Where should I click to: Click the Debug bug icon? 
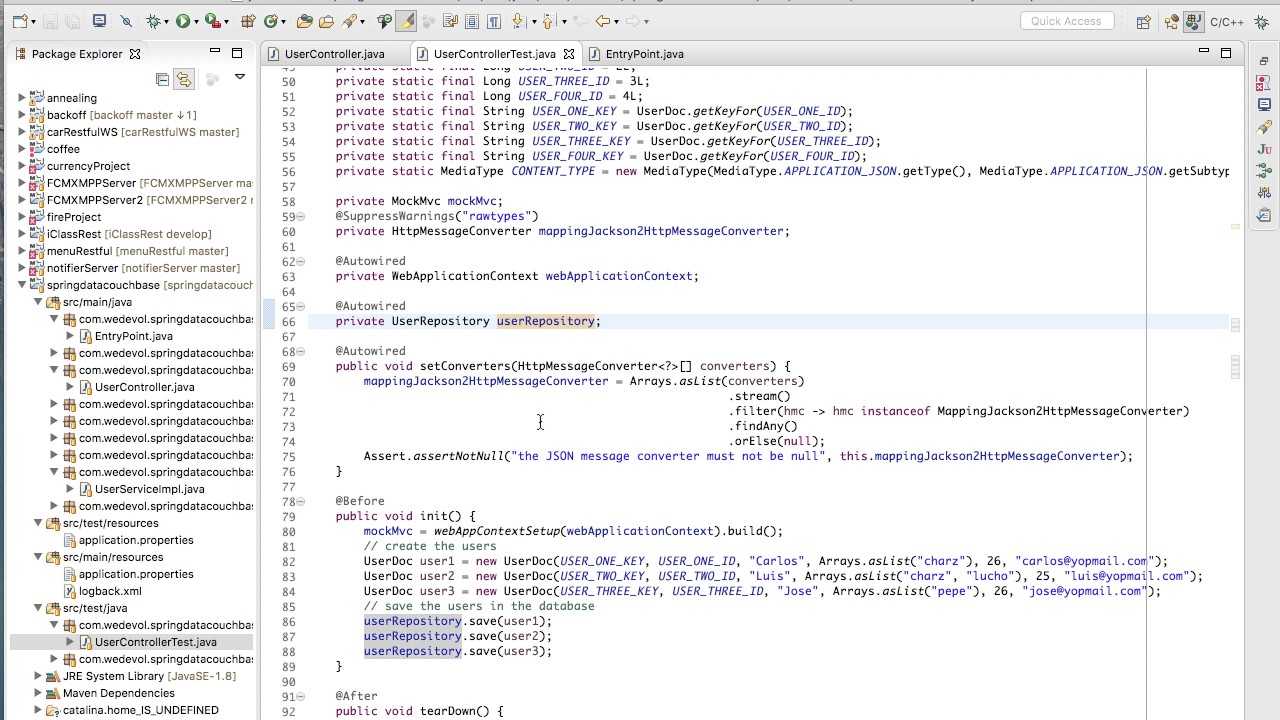tap(154, 21)
